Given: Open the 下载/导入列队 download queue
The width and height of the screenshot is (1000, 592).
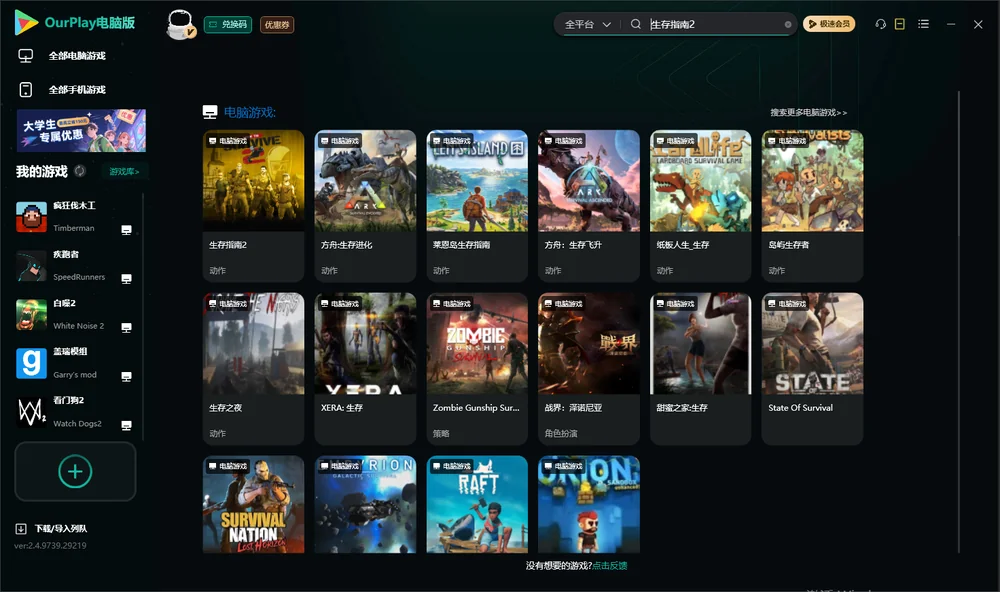Looking at the screenshot, I should [x=51, y=528].
